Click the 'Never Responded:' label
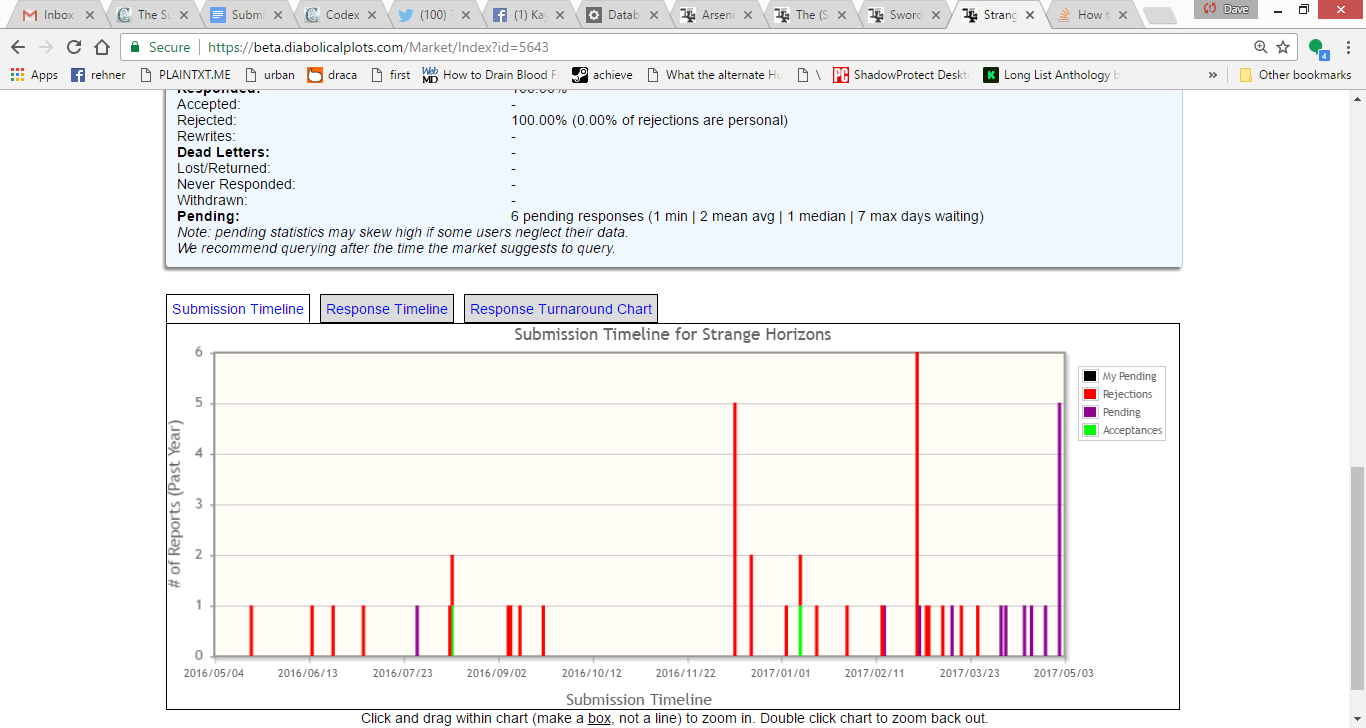The height and width of the screenshot is (728, 1366). click(236, 184)
